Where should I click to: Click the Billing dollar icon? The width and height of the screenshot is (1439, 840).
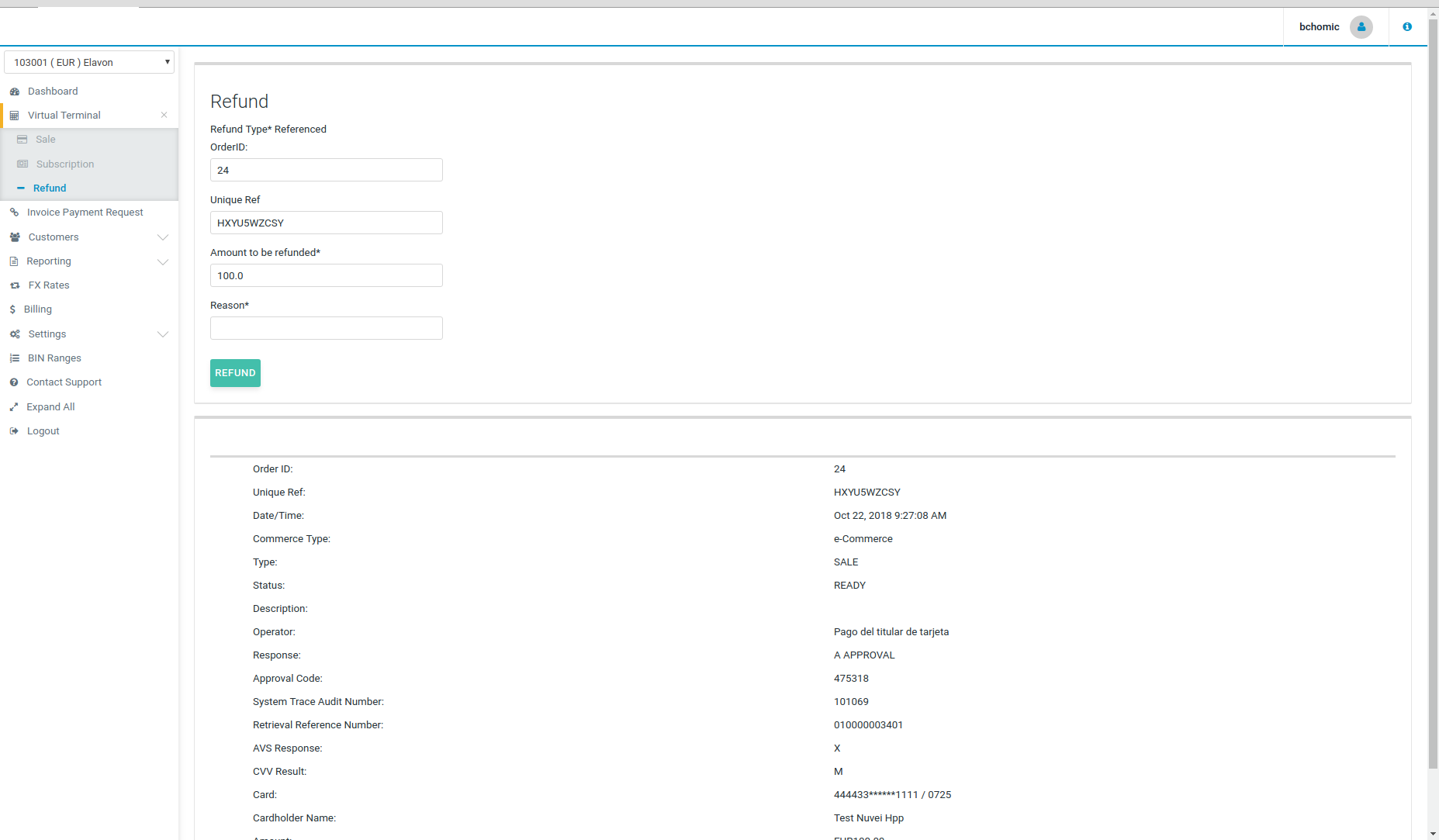point(12,309)
